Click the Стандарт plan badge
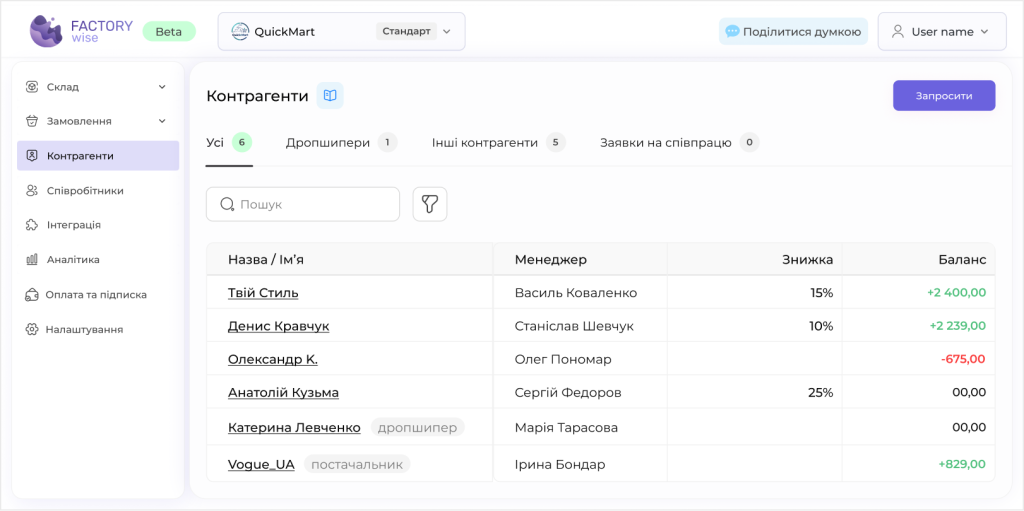 pos(406,31)
